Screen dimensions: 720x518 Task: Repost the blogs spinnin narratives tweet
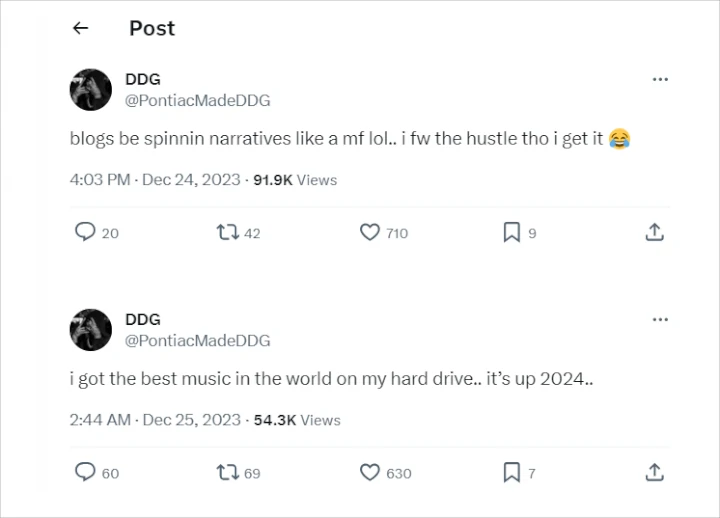click(x=227, y=233)
